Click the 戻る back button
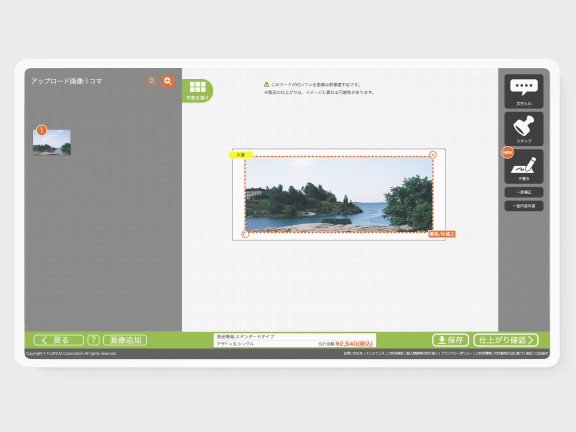Image resolution: width=576 pixels, height=432 pixels. pyautogui.click(x=58, y=340)
